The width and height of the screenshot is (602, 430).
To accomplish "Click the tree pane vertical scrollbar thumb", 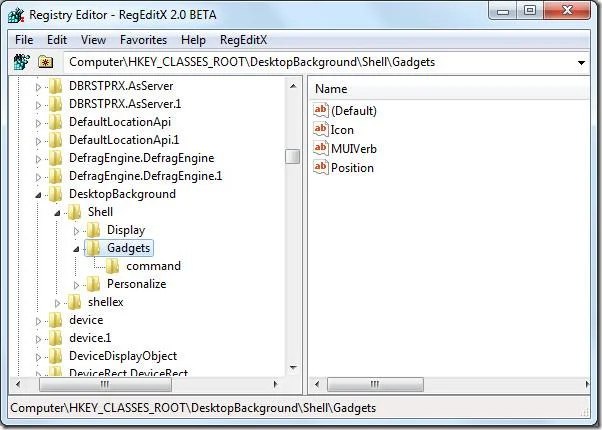I will [x=293, y=156].
